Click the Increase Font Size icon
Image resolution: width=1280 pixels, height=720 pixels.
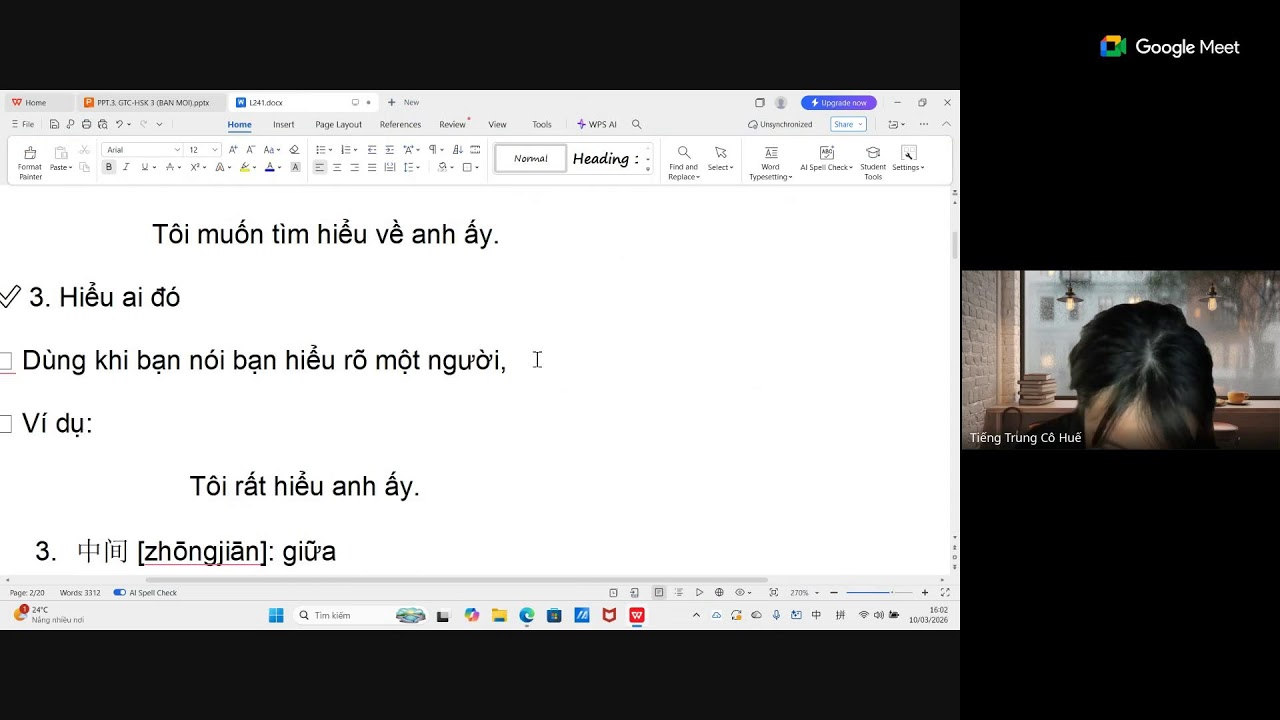tap(233, 150)
